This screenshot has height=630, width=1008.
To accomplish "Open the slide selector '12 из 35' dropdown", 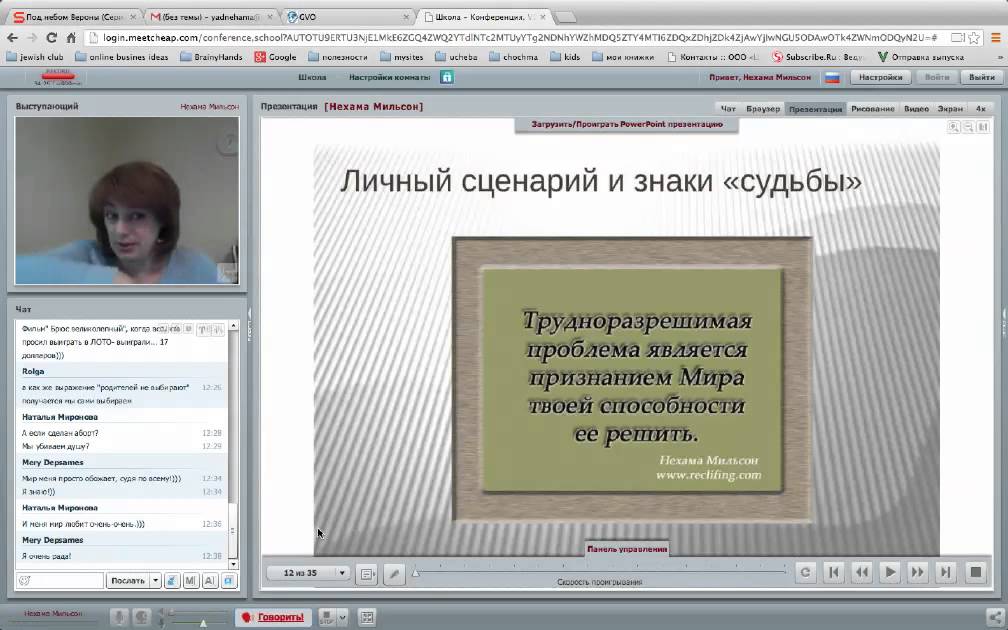I will [308, 573].
